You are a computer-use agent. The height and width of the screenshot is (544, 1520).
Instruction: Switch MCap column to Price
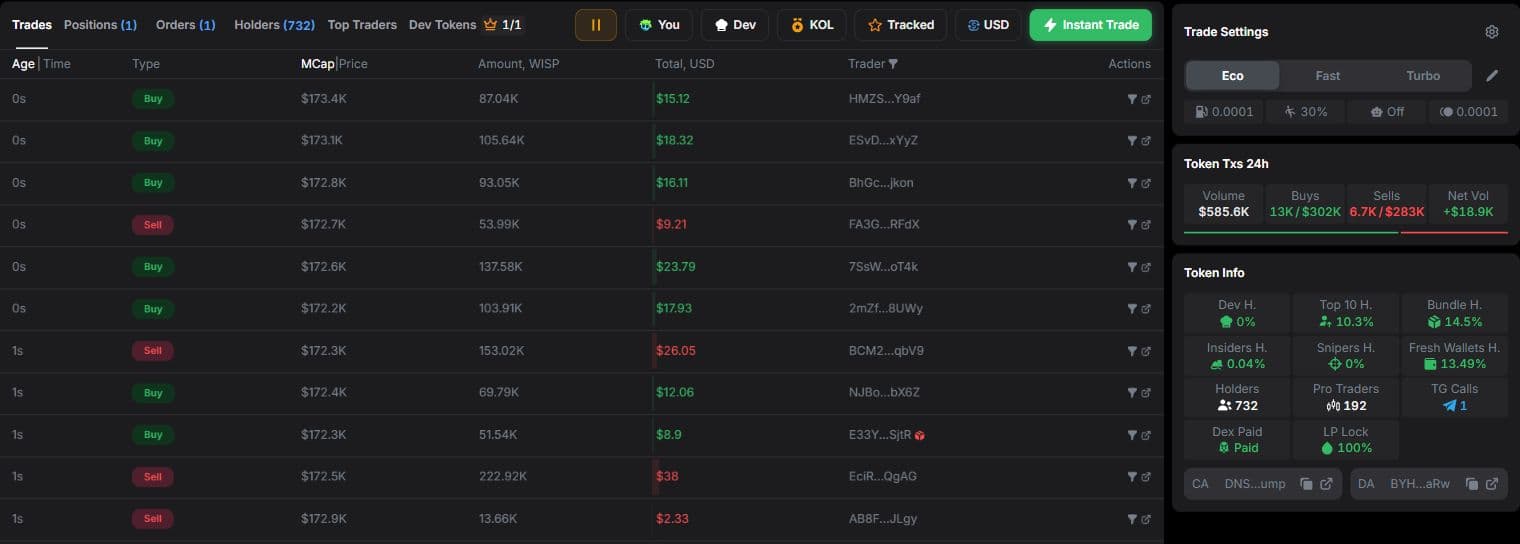[x=353, y=64]
